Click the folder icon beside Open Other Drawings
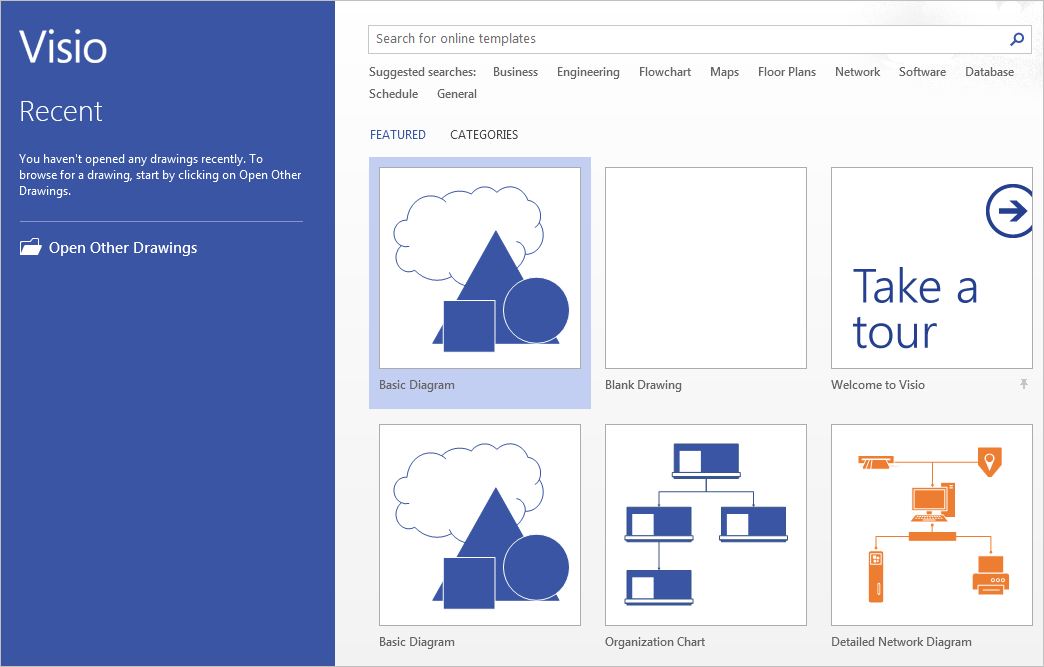Image resolution: width=1044 pixels, height=667 pixels. [x=30, y=248]
